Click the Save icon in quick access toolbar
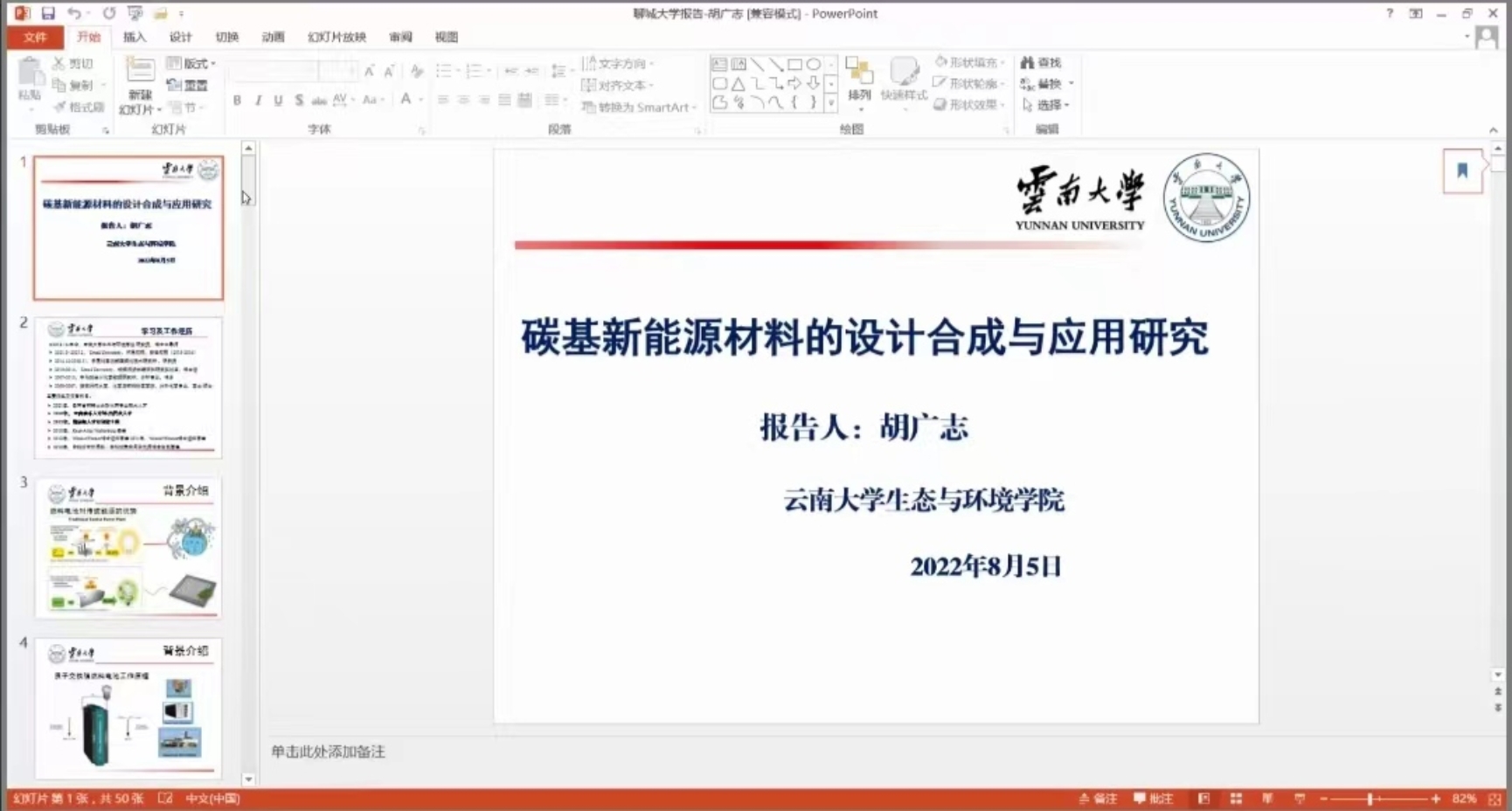The height and width of the screenshot is (811, 1512). click(x=48, y=13)
